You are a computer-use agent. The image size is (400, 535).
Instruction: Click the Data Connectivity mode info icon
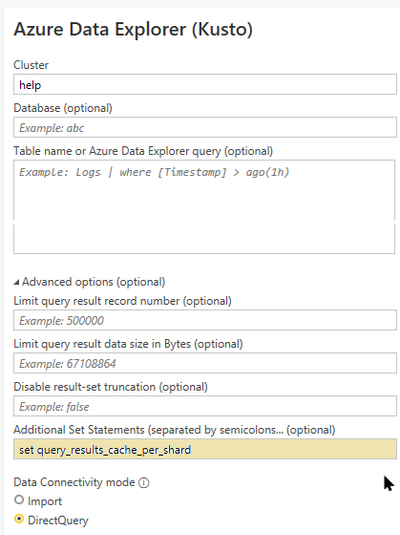pos(144,483)
